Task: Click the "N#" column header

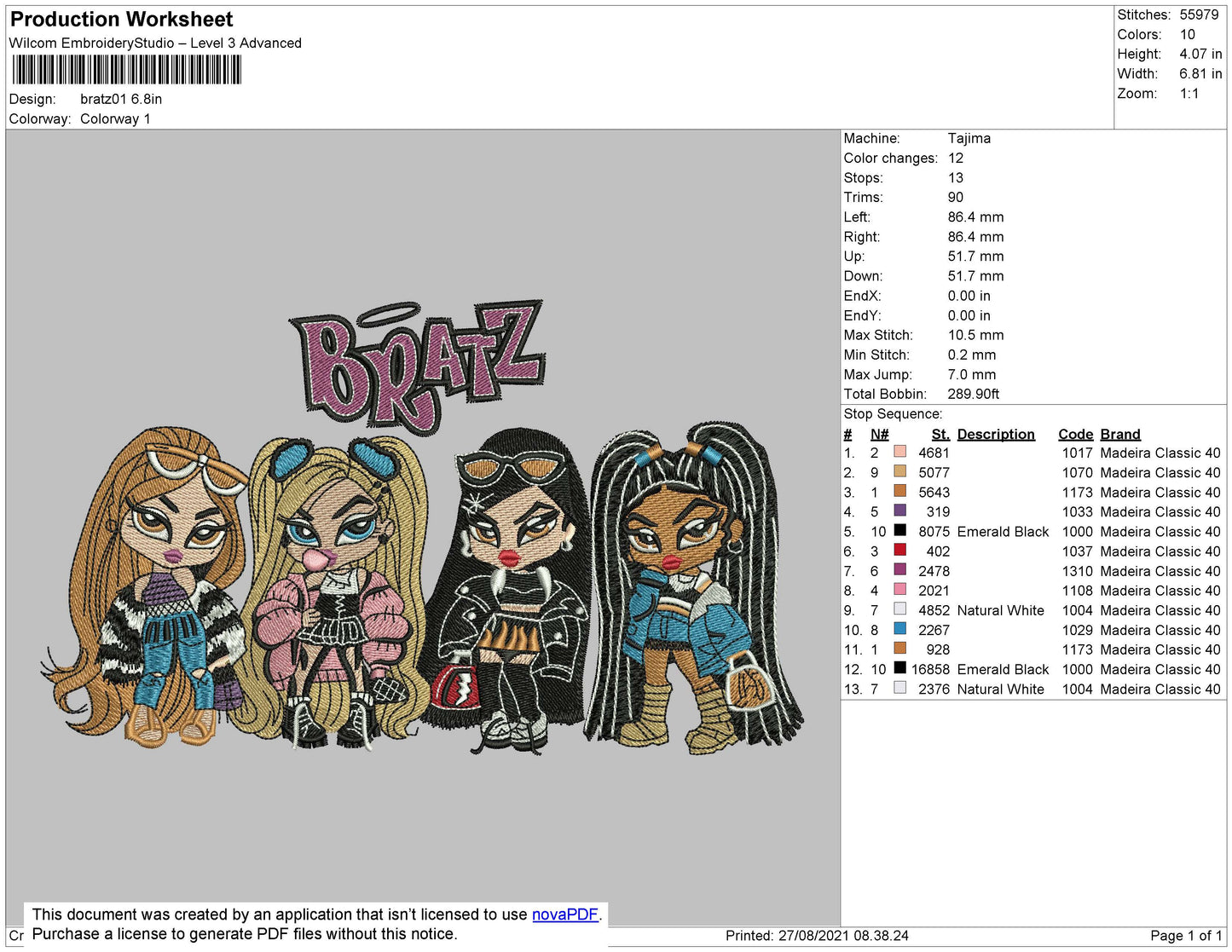Action: [879, 434]
